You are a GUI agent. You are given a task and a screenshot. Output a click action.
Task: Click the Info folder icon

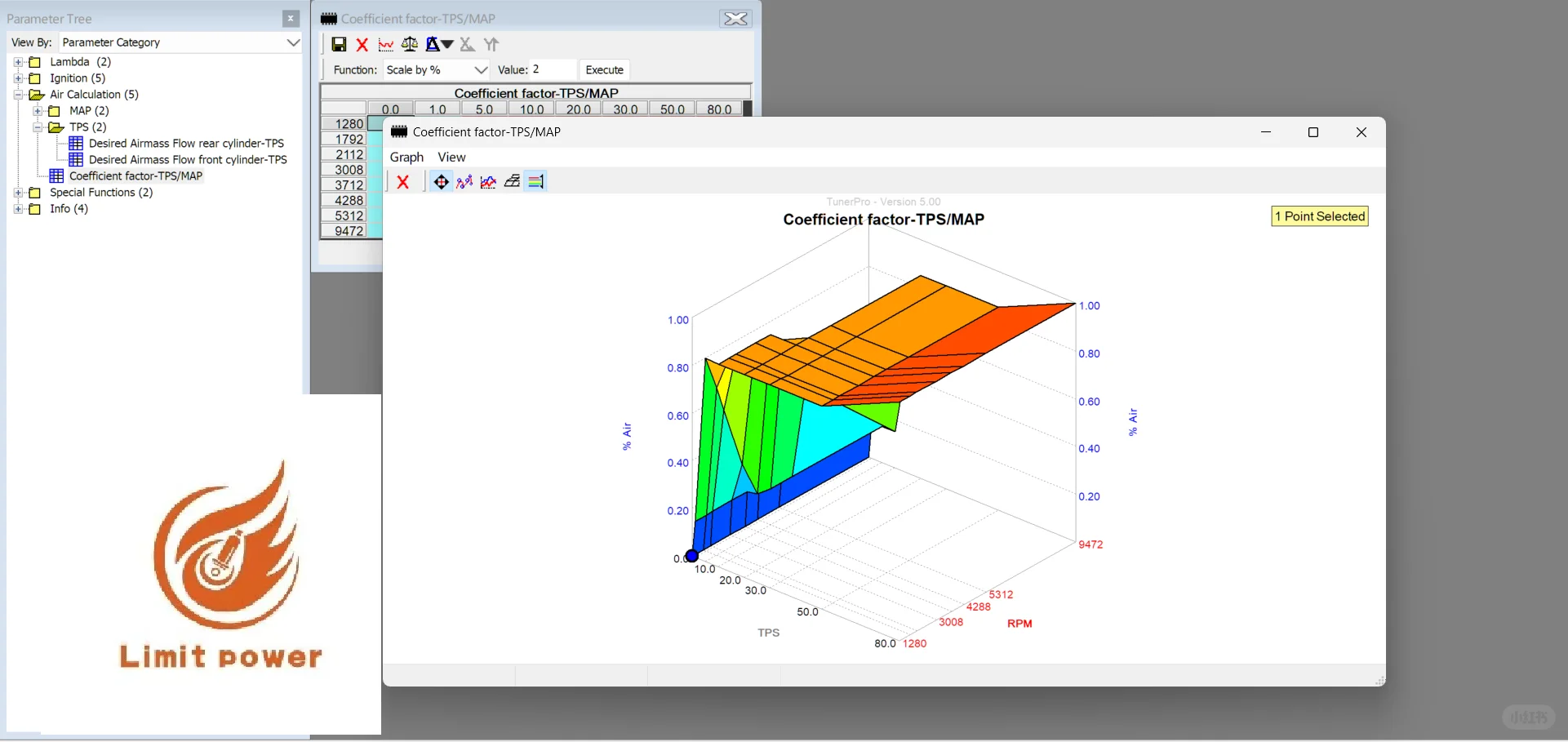click(35, 209)
